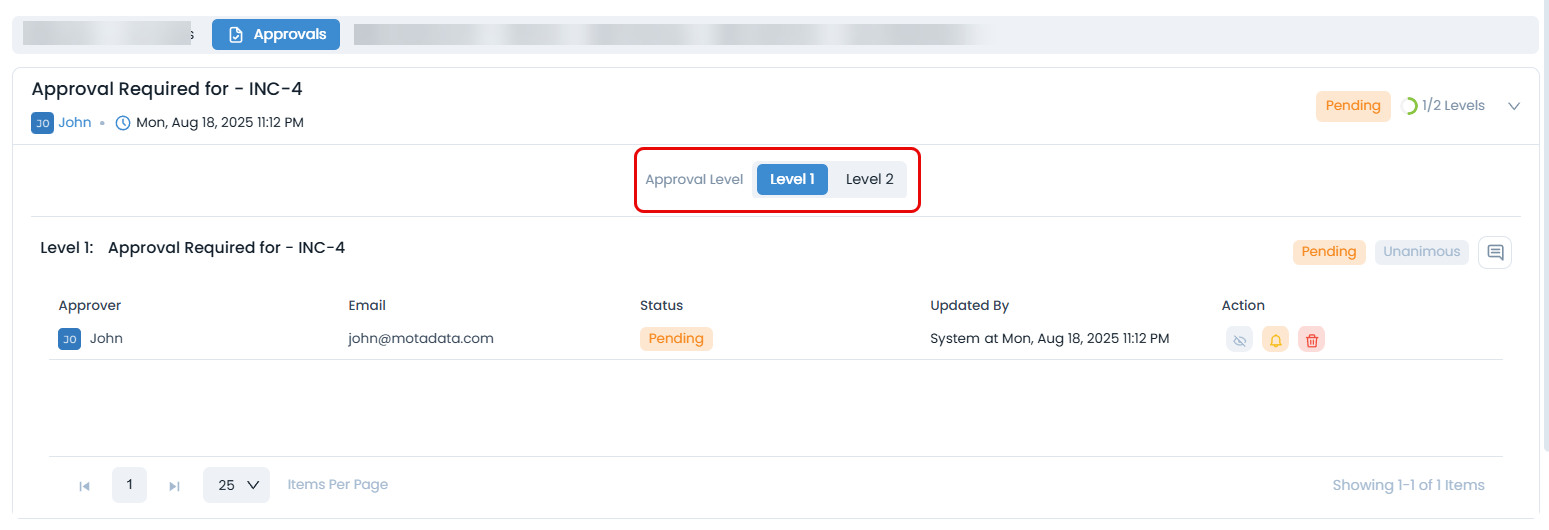Click the ignore approver eye-slash icon
The height and width of the screenshot is (530, 1549).
click(x=1239, y=340)
